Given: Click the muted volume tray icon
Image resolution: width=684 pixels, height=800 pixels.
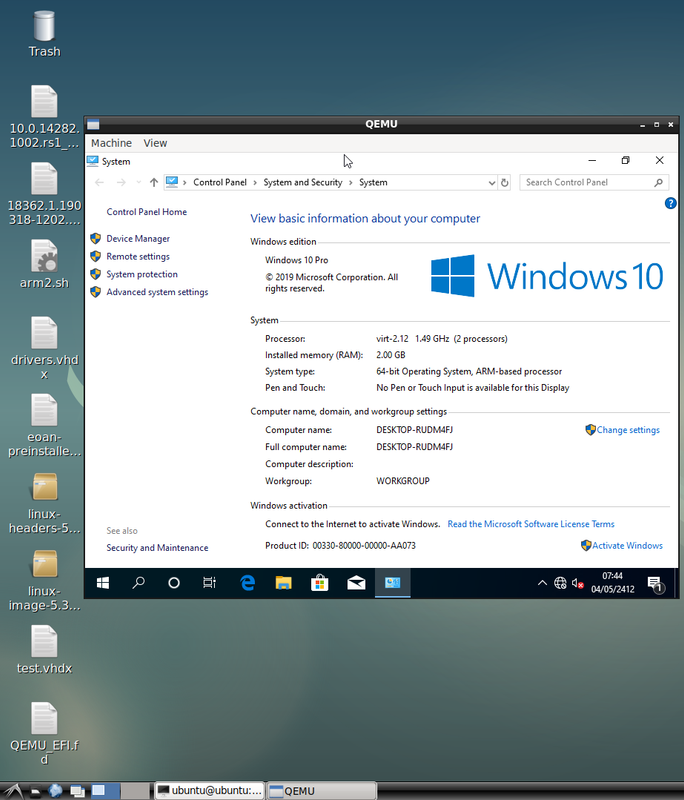Looking at the screenshot, I should (x=577, y=583).
